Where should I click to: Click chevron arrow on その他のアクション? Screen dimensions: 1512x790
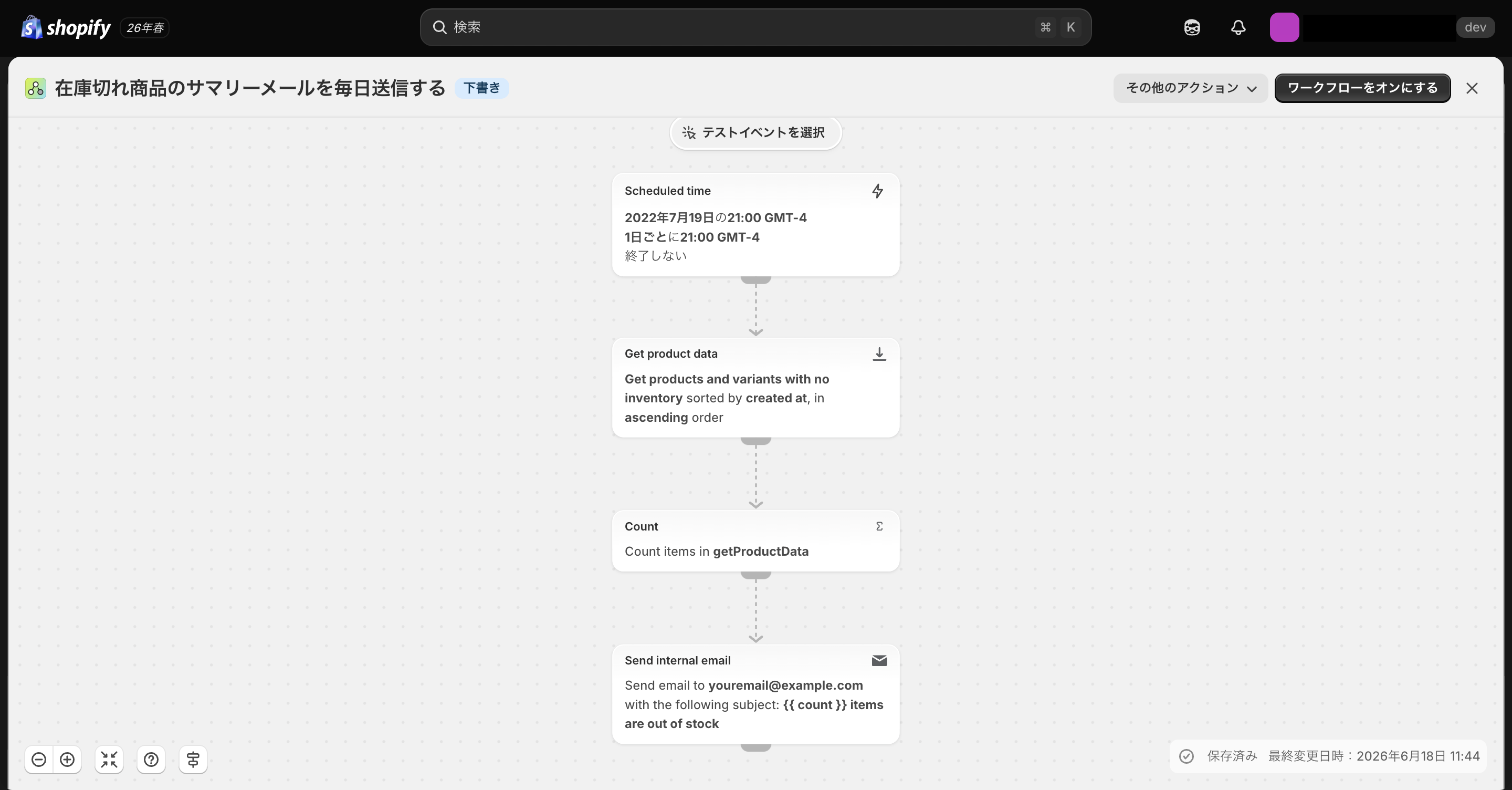point(1252,89)
